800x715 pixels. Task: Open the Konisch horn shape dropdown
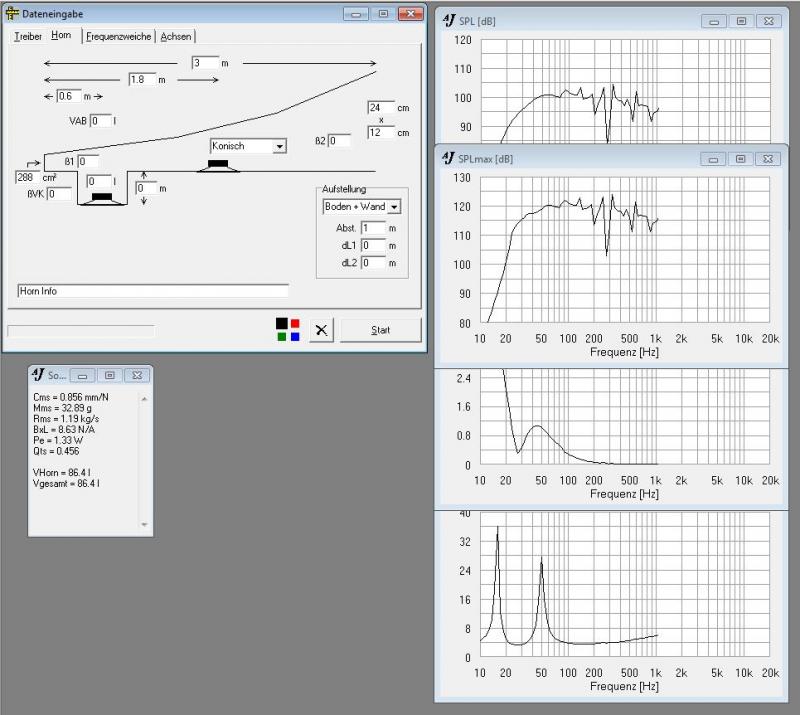coord(248,146)
